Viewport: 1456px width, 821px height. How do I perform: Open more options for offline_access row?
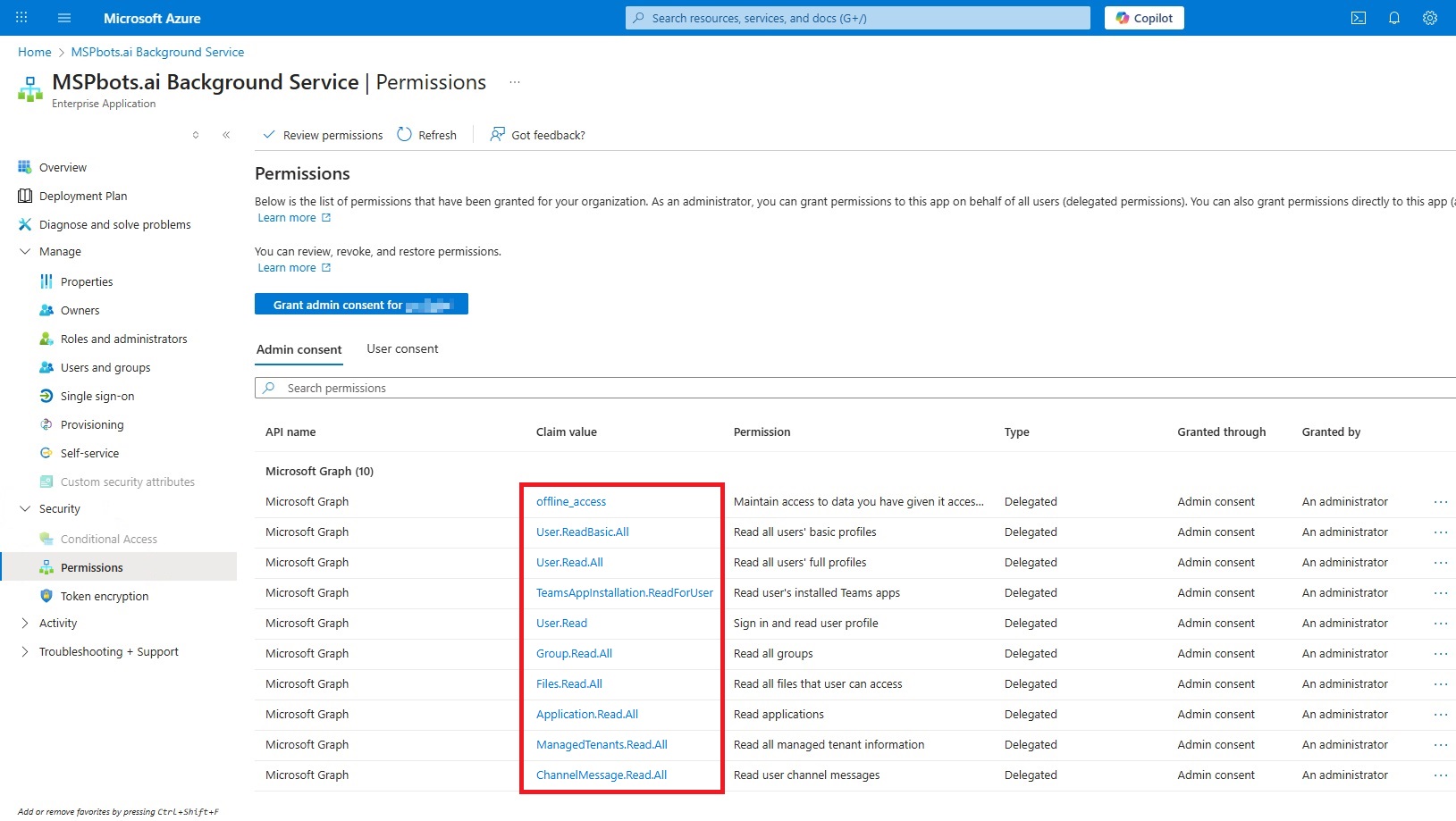click(x=1440, y=502)
